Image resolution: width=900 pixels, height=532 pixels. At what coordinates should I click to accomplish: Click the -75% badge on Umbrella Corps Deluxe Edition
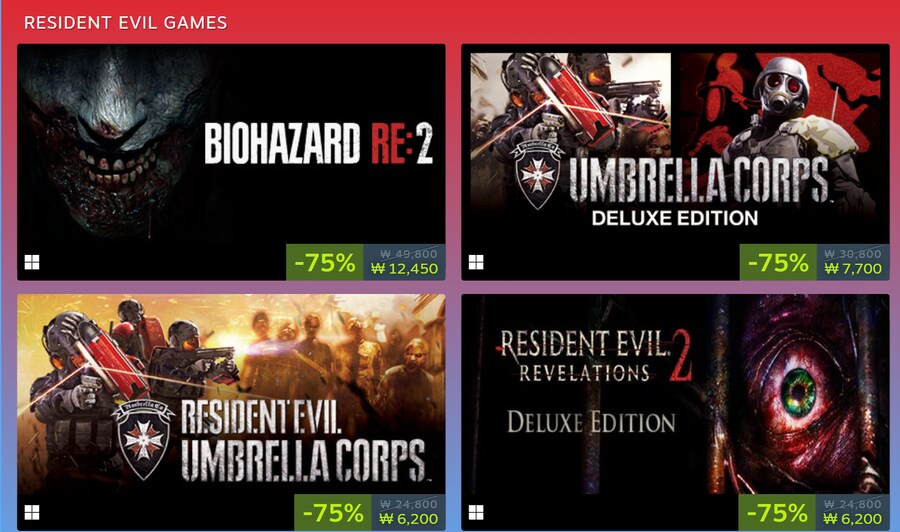[x=778, y=262]
